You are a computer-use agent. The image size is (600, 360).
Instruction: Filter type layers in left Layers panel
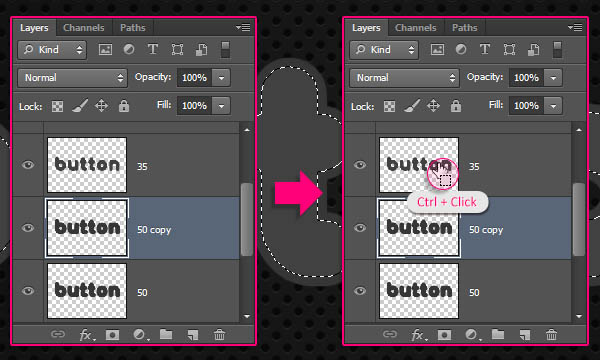click(x=153, y=49)
